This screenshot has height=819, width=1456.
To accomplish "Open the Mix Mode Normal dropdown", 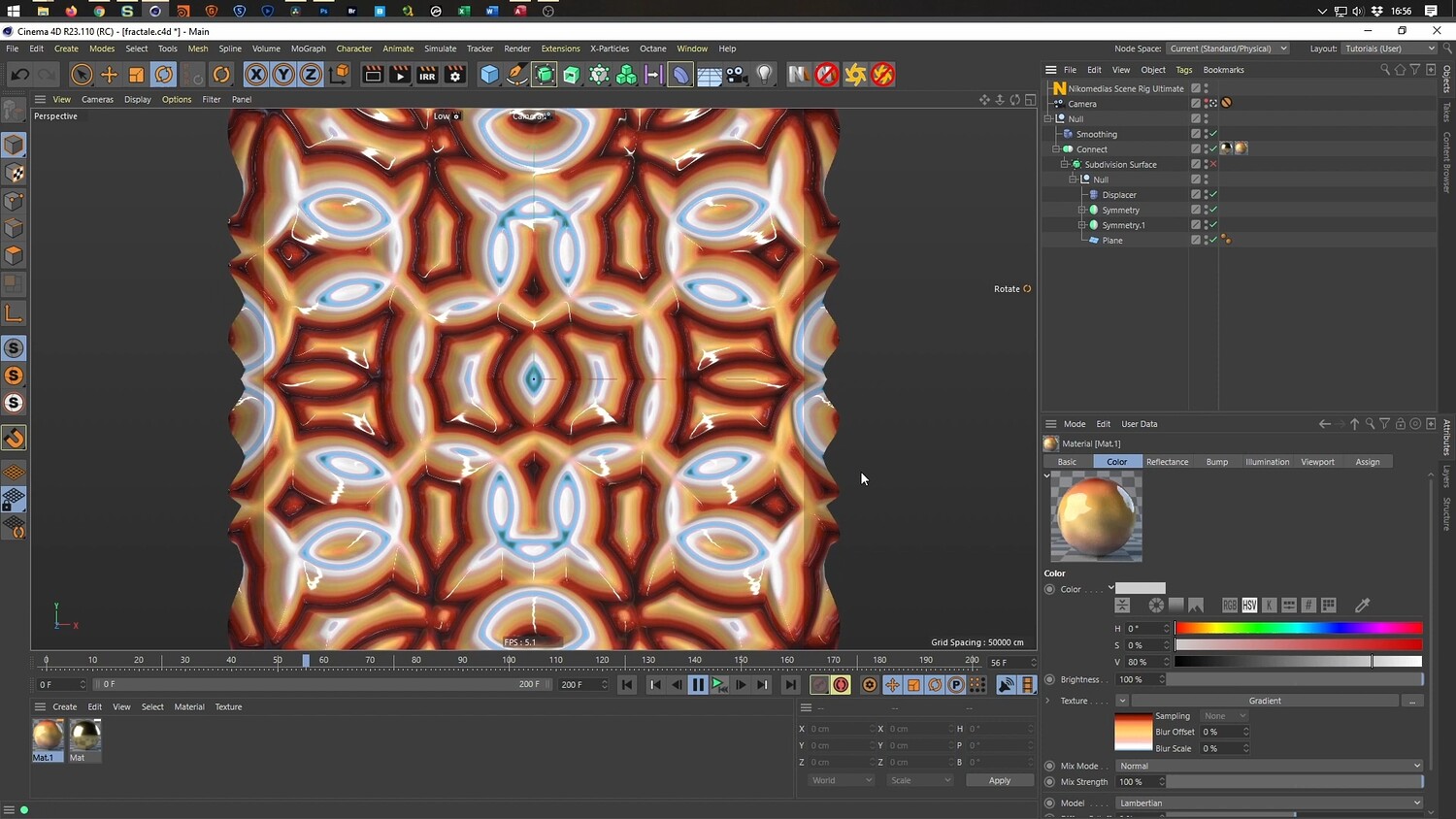I will (x=1270, y=766).
